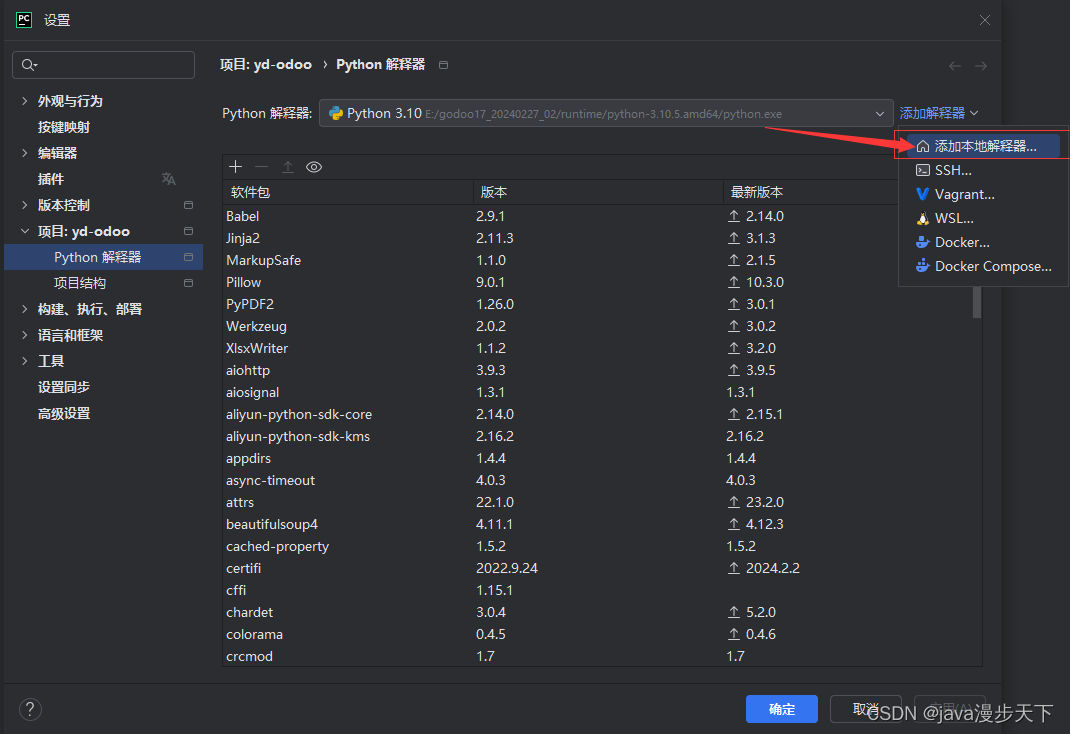This screenshot has height=734, width=1070.
Task: Open 插件 settings page
Action: [50, 179]
